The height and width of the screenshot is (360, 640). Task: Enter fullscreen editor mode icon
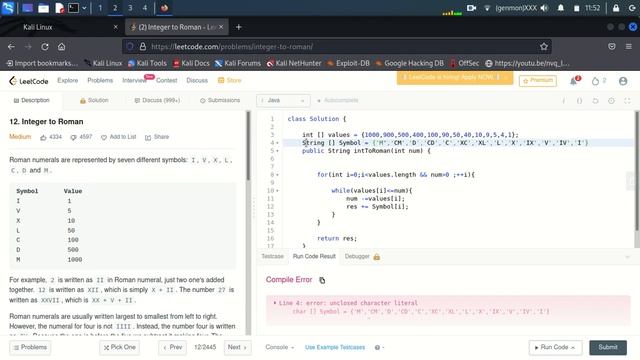(627, 100)
